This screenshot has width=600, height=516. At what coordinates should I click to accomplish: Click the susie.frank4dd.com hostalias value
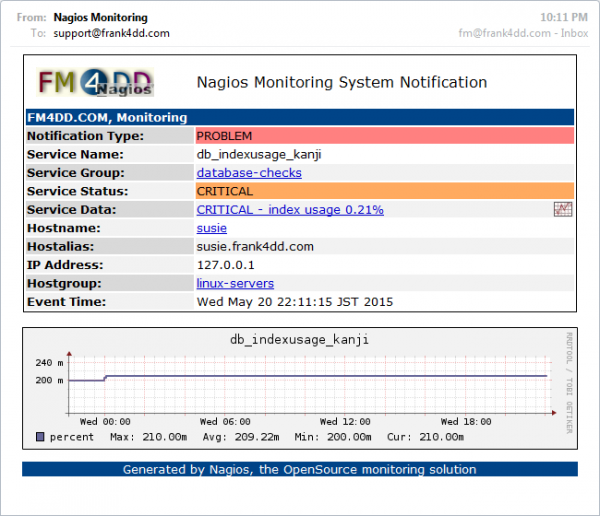[253, 246]
